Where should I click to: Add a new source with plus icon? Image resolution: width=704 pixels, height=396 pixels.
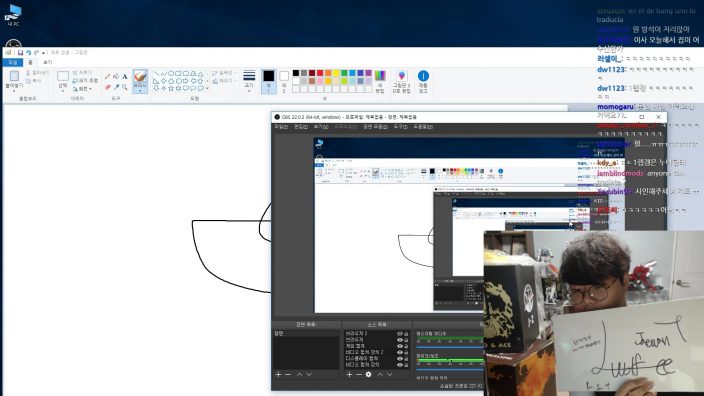349,374
